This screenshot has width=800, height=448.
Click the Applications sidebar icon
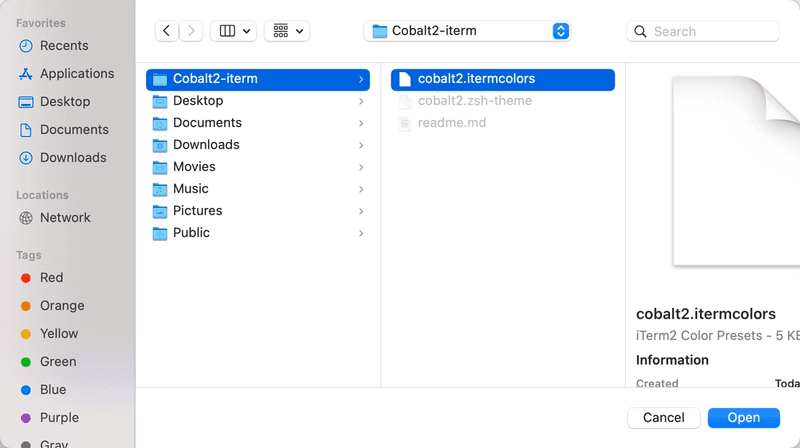26,74
